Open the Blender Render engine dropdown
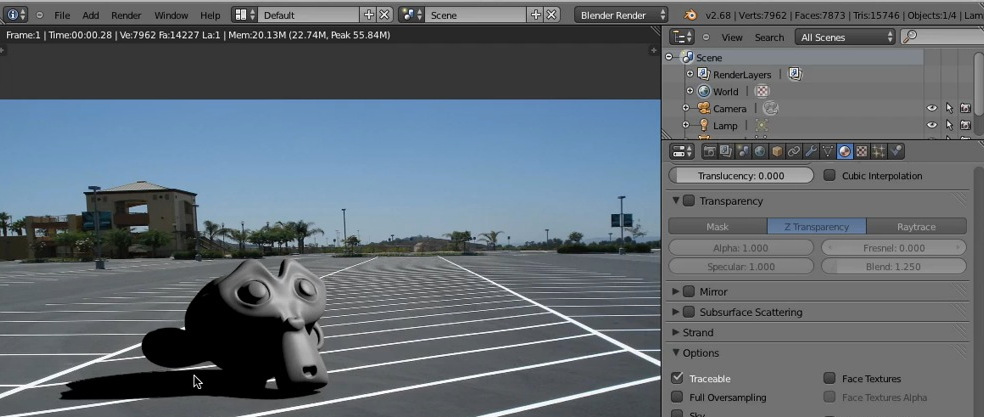 pos(621,14)
